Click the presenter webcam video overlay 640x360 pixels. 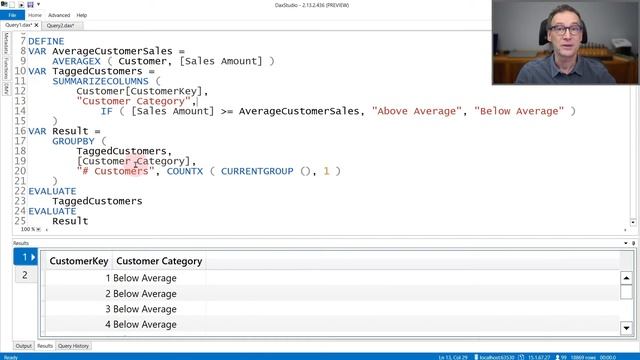coord(566,42)
